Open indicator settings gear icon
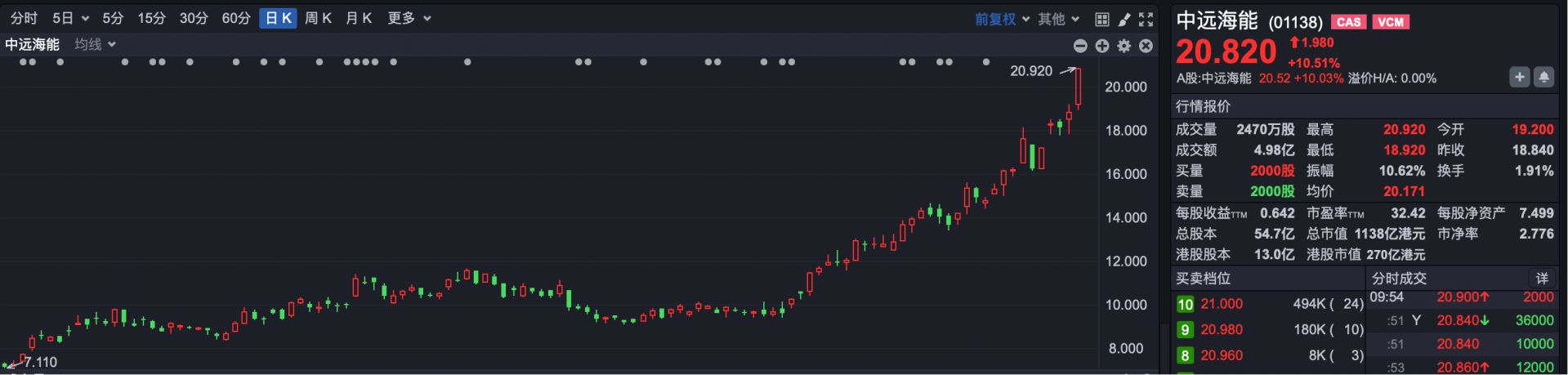1568x375 pixels. click(1124, 46)
